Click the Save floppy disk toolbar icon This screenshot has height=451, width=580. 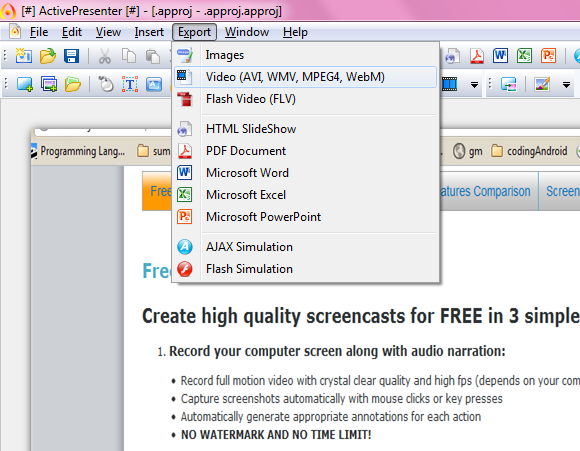point(71,56)
